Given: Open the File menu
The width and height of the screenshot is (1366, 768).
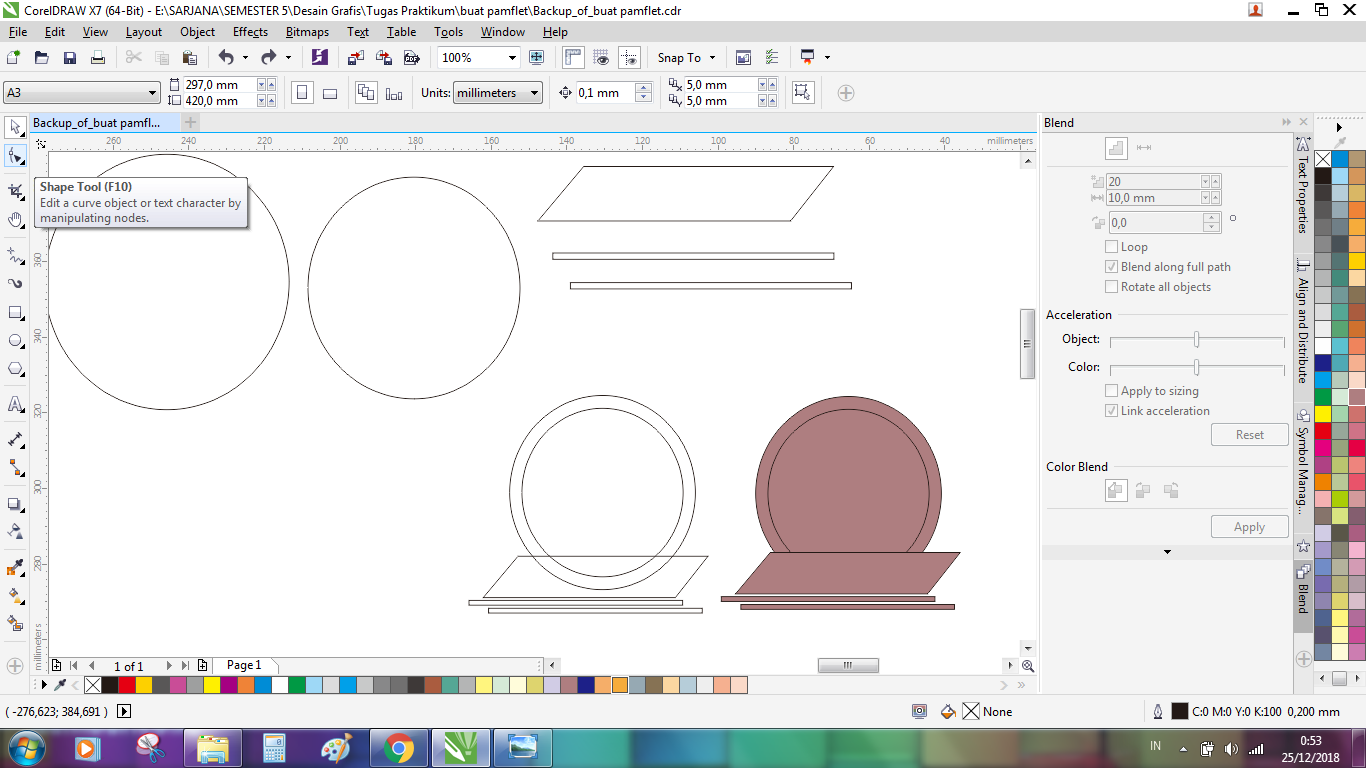Looking at the screenshot, I should pos(18,32).
